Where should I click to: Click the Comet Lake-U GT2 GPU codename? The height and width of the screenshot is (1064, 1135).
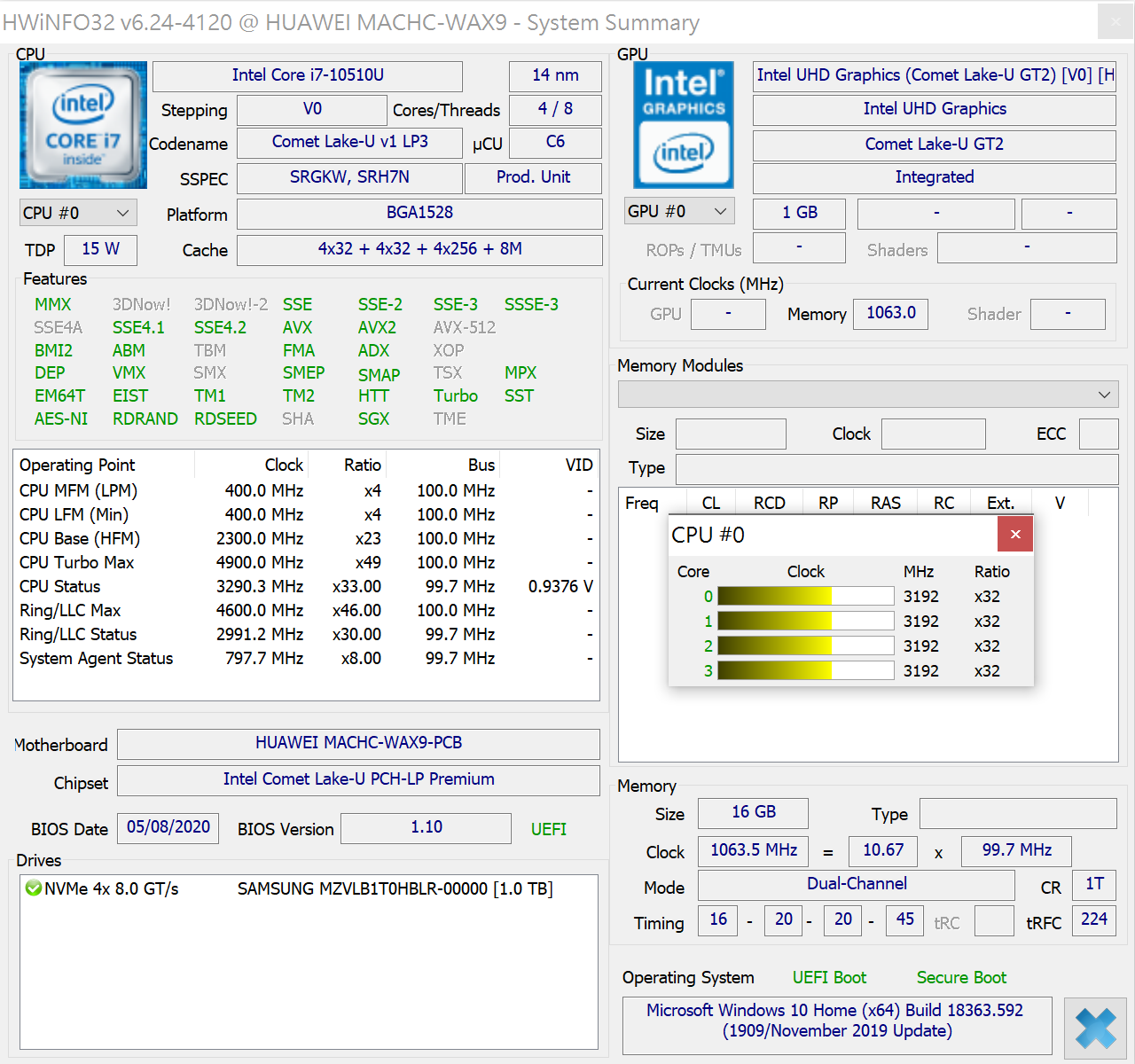pyautogui.click(x=935, y=145)
